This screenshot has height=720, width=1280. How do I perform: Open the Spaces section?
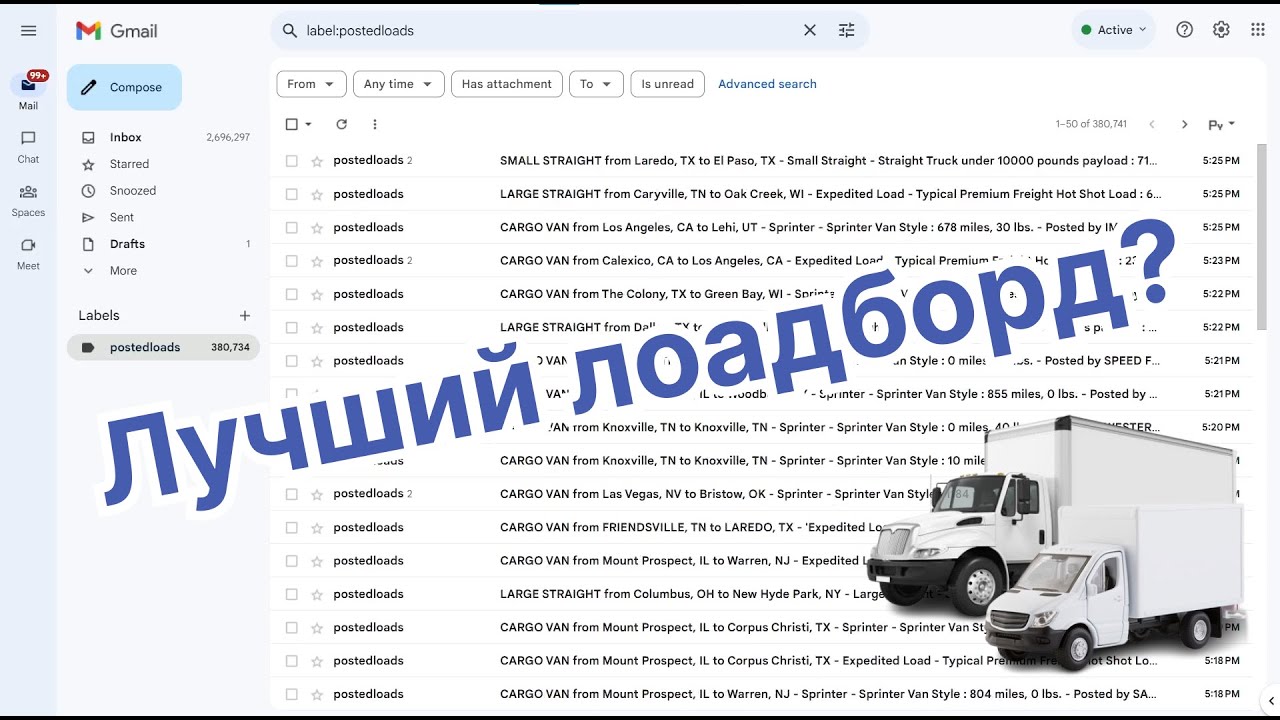click(x=28, y=200)
